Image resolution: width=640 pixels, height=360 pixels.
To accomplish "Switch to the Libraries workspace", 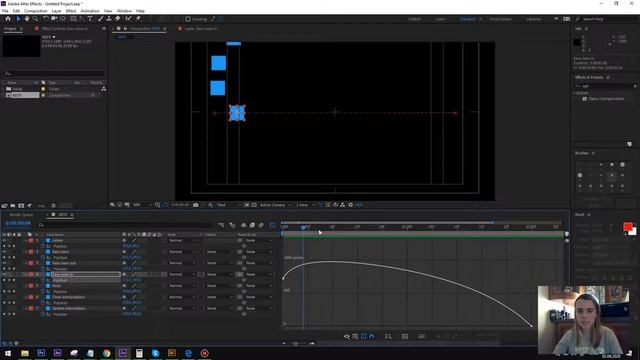I will [533, 19].
